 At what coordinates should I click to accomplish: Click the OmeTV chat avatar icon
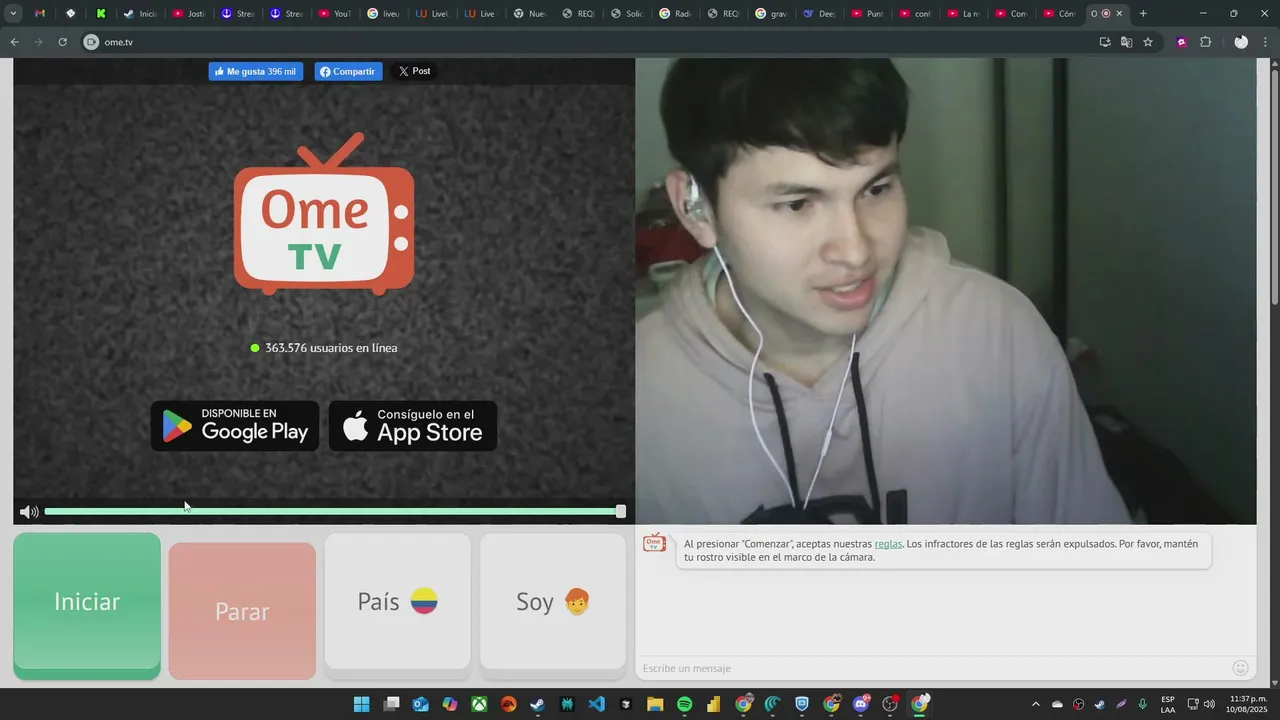click(x=654, y=543)
